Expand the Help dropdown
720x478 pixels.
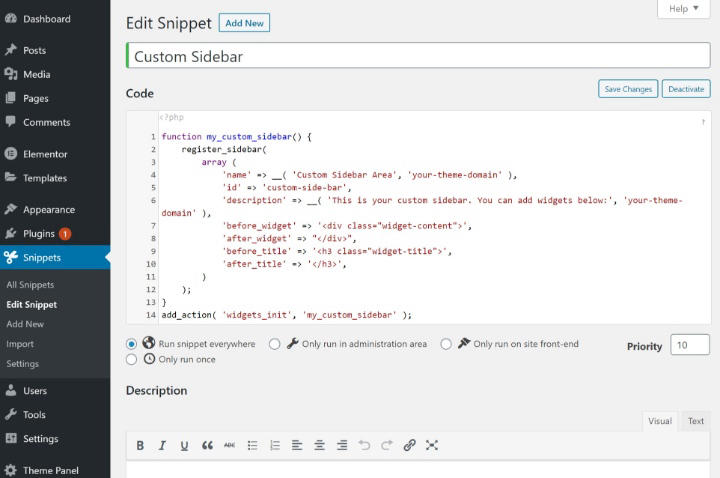coord(683,9)
